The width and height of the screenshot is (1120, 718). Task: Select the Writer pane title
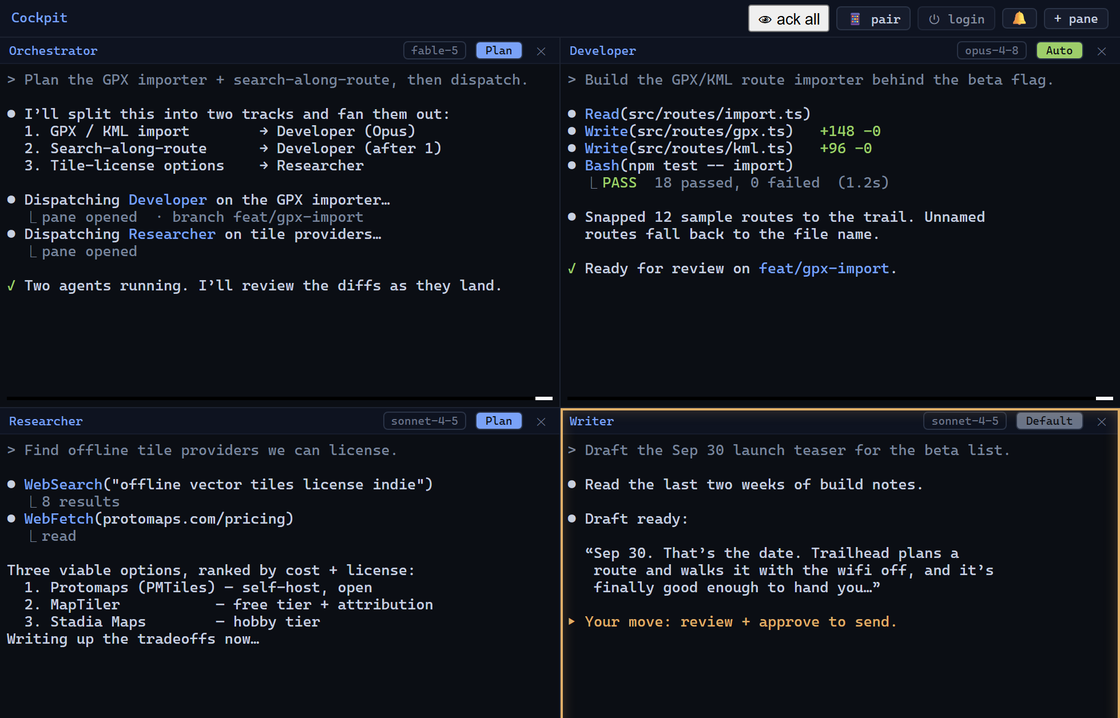click(x=591, y=421)
